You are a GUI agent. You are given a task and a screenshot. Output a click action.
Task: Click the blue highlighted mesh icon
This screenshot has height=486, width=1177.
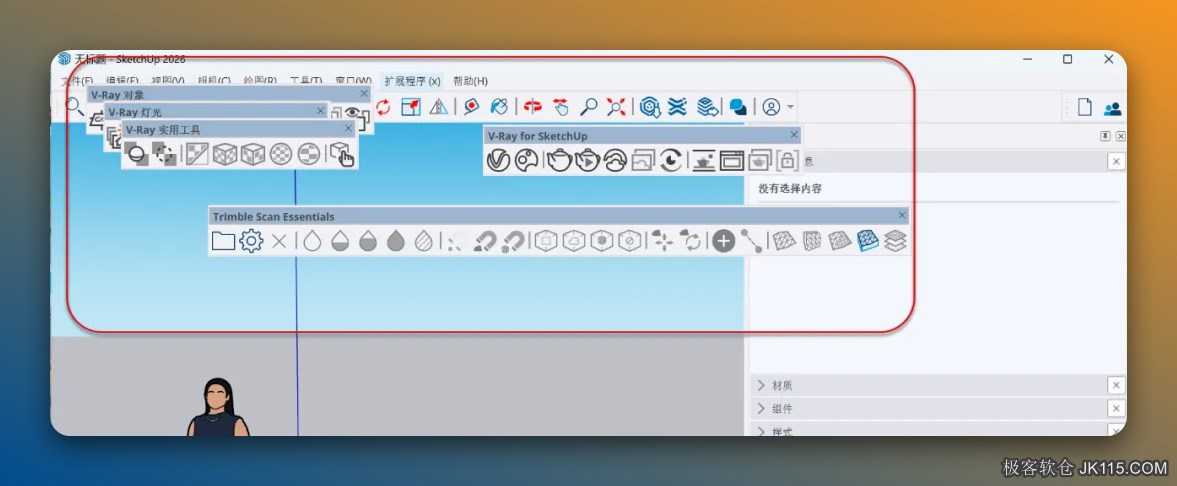point(868,241)
